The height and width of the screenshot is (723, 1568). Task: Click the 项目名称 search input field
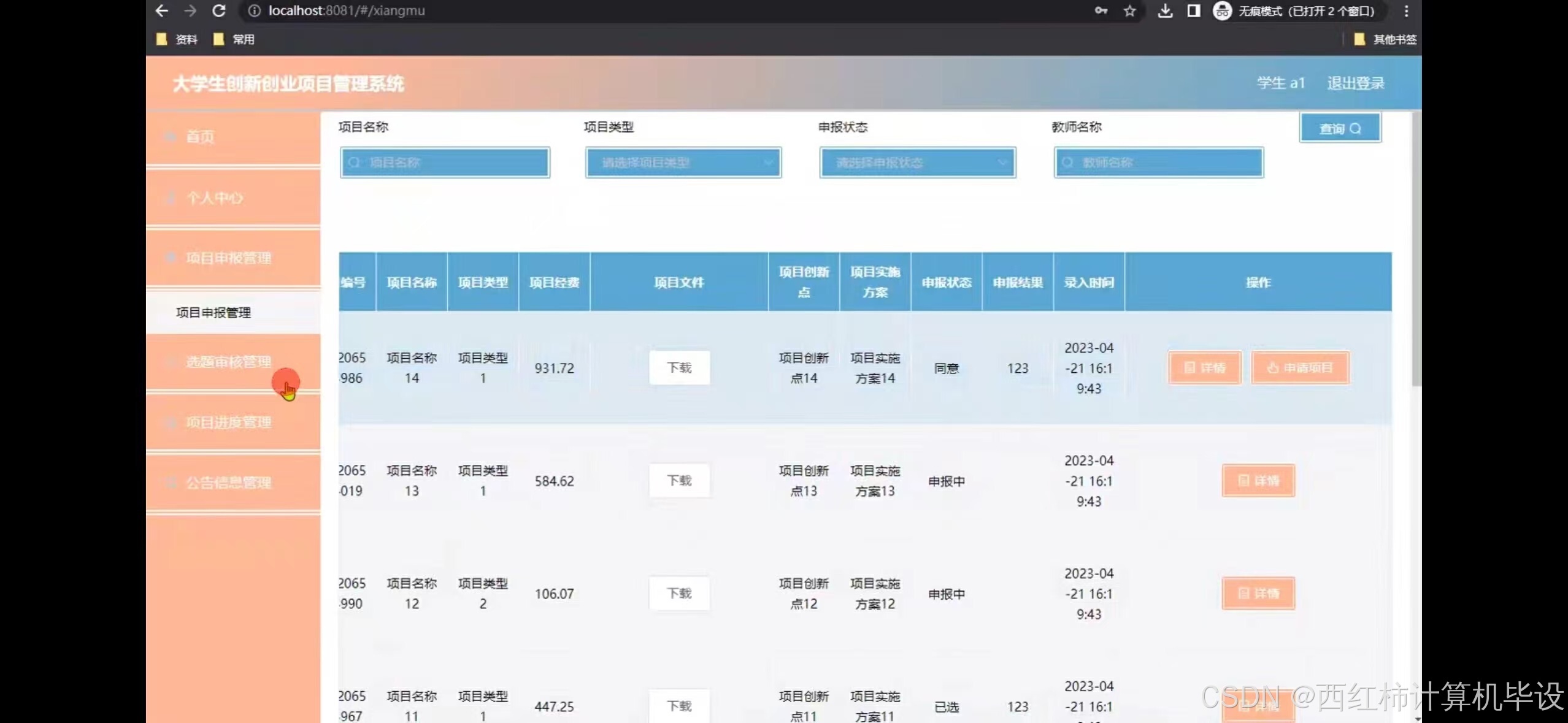click(x=445, y=163)
